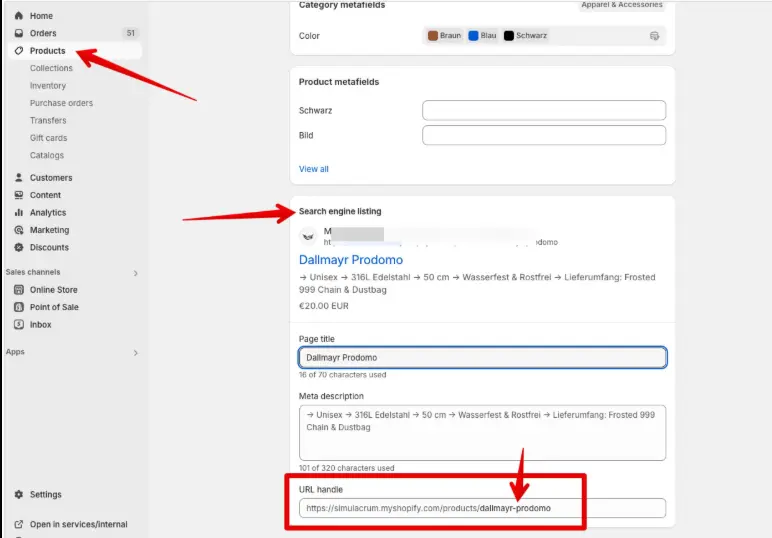Click View all metafields link
This screenshot has width=772, height=538.
click(x=314, y=169)
